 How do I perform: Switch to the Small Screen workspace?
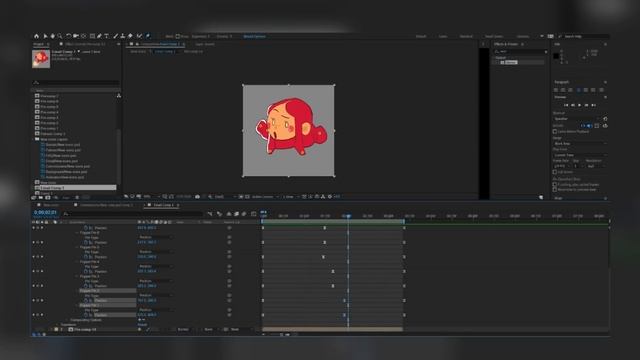494,36
